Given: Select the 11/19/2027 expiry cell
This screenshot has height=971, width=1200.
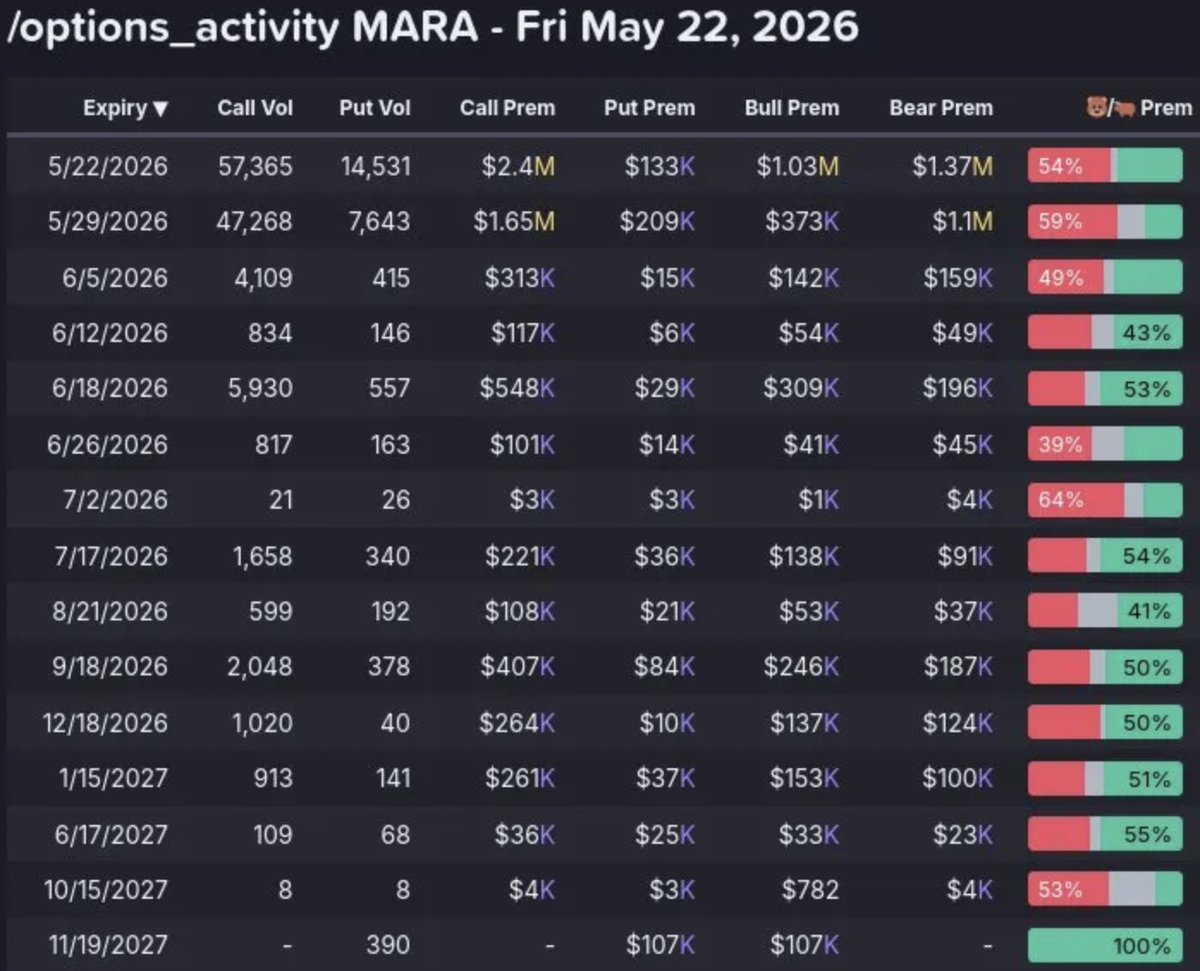Looking at the screenshot, I should (107, 945).
